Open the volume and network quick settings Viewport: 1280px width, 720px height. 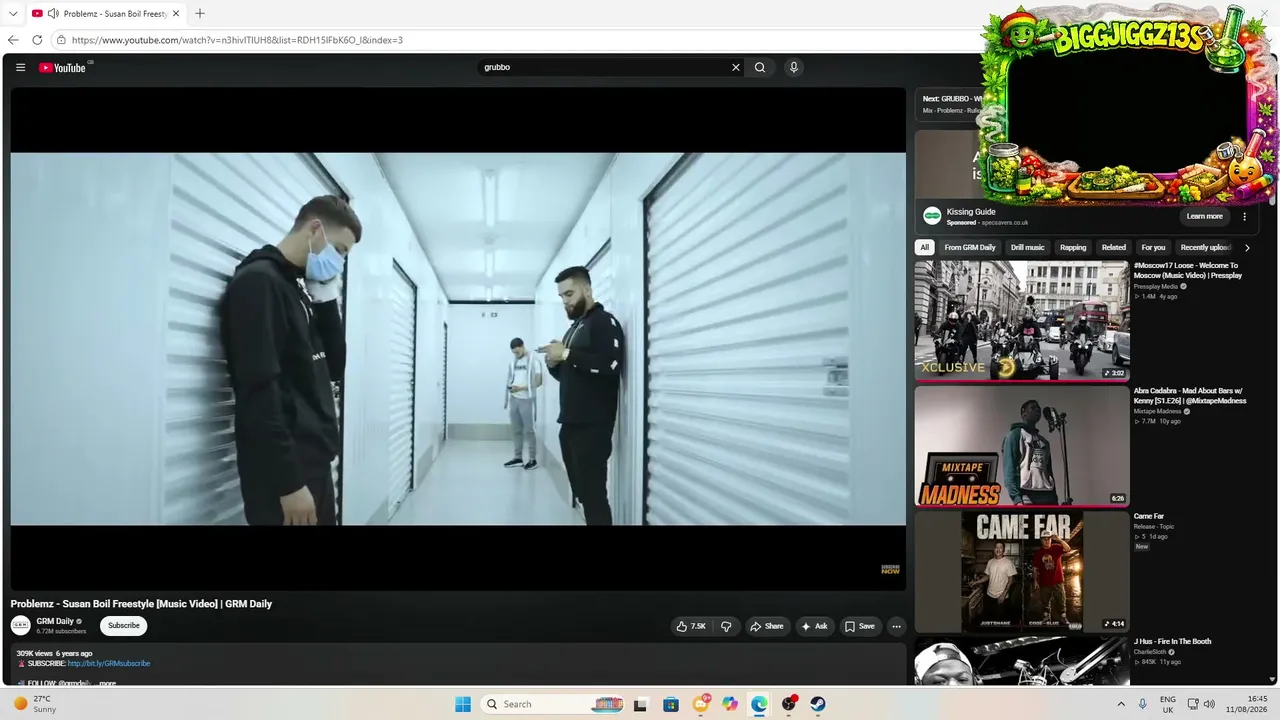1201,704
